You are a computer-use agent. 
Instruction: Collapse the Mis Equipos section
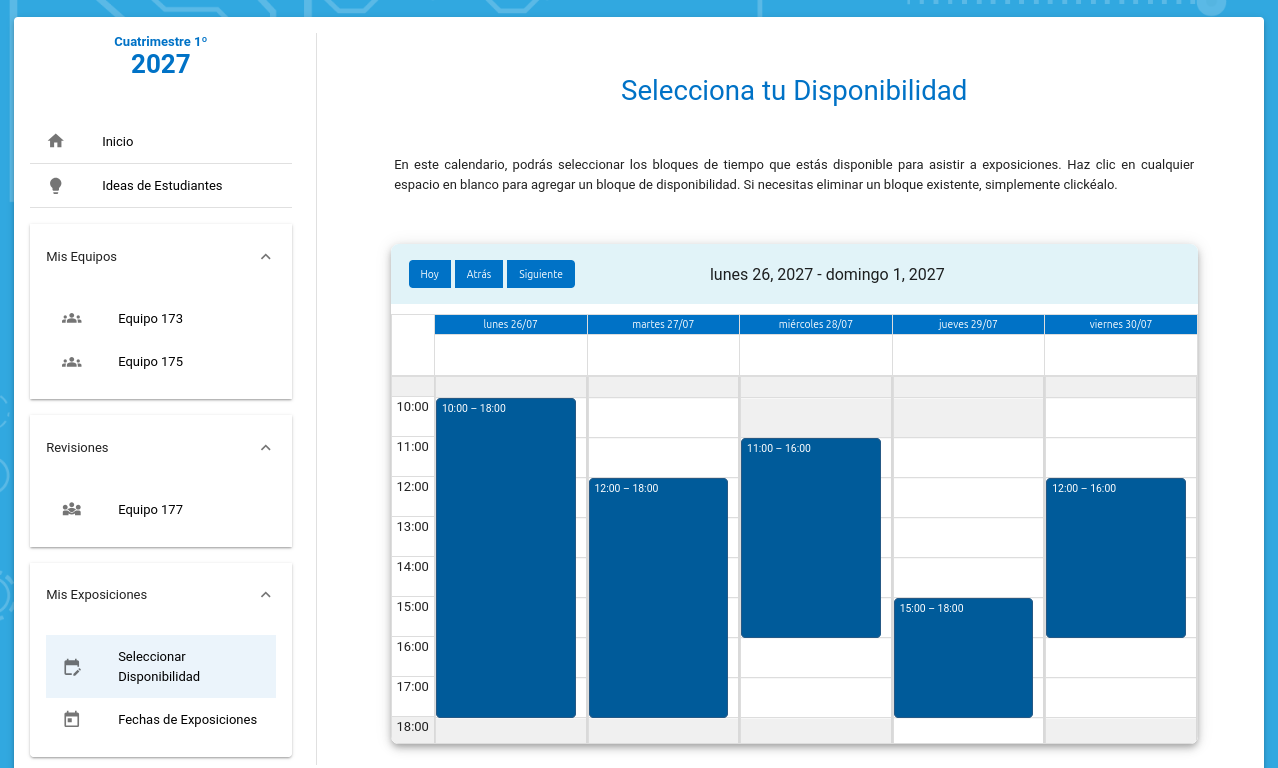[265, 257]
